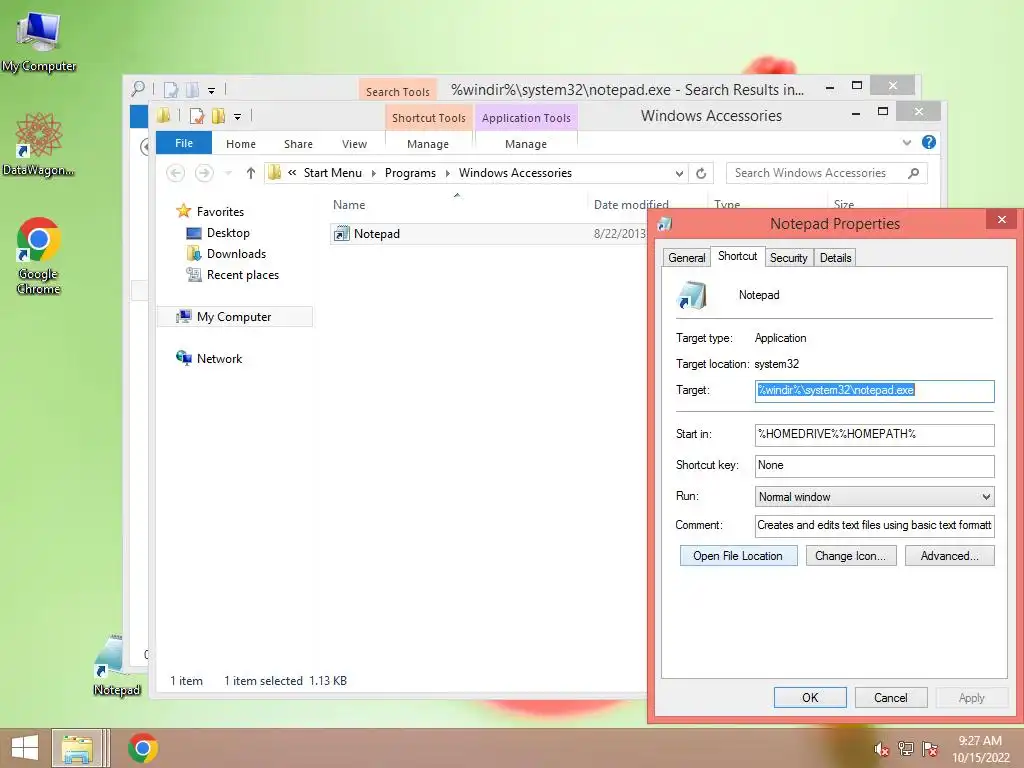Click the Comment text field
1024x768 pixels.
[x=874, y=526]
